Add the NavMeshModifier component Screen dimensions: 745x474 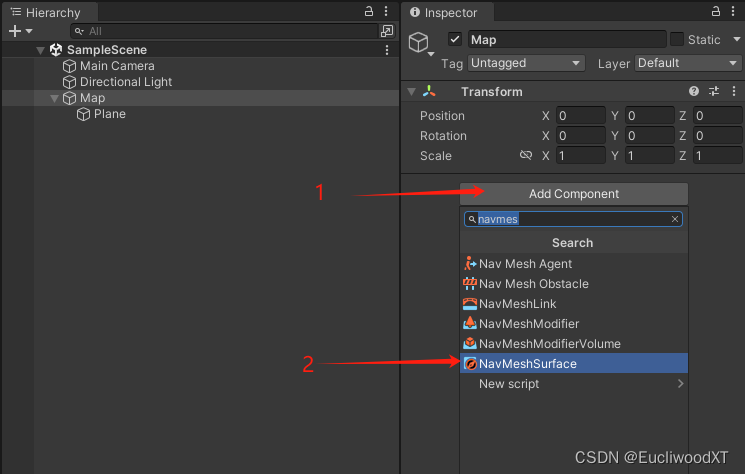(x=574, y=323)
